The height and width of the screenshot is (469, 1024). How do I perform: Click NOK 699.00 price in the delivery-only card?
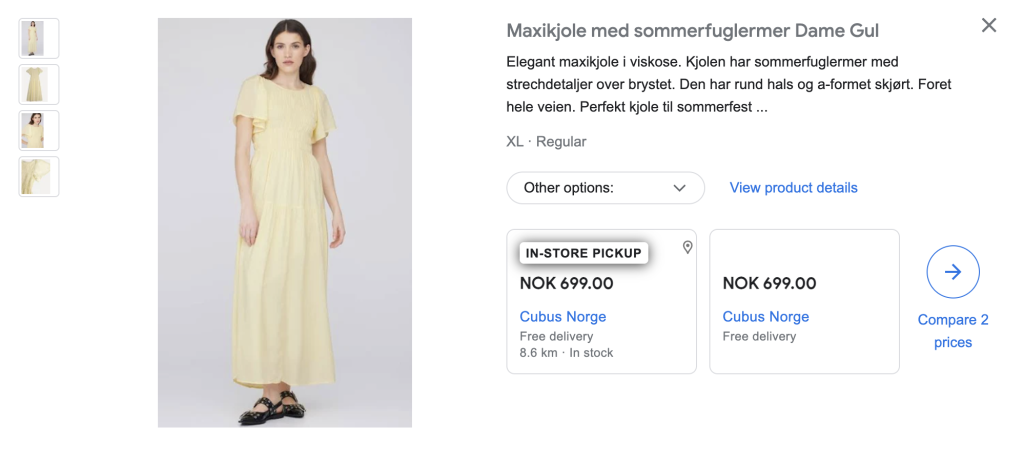pos(770,283)
